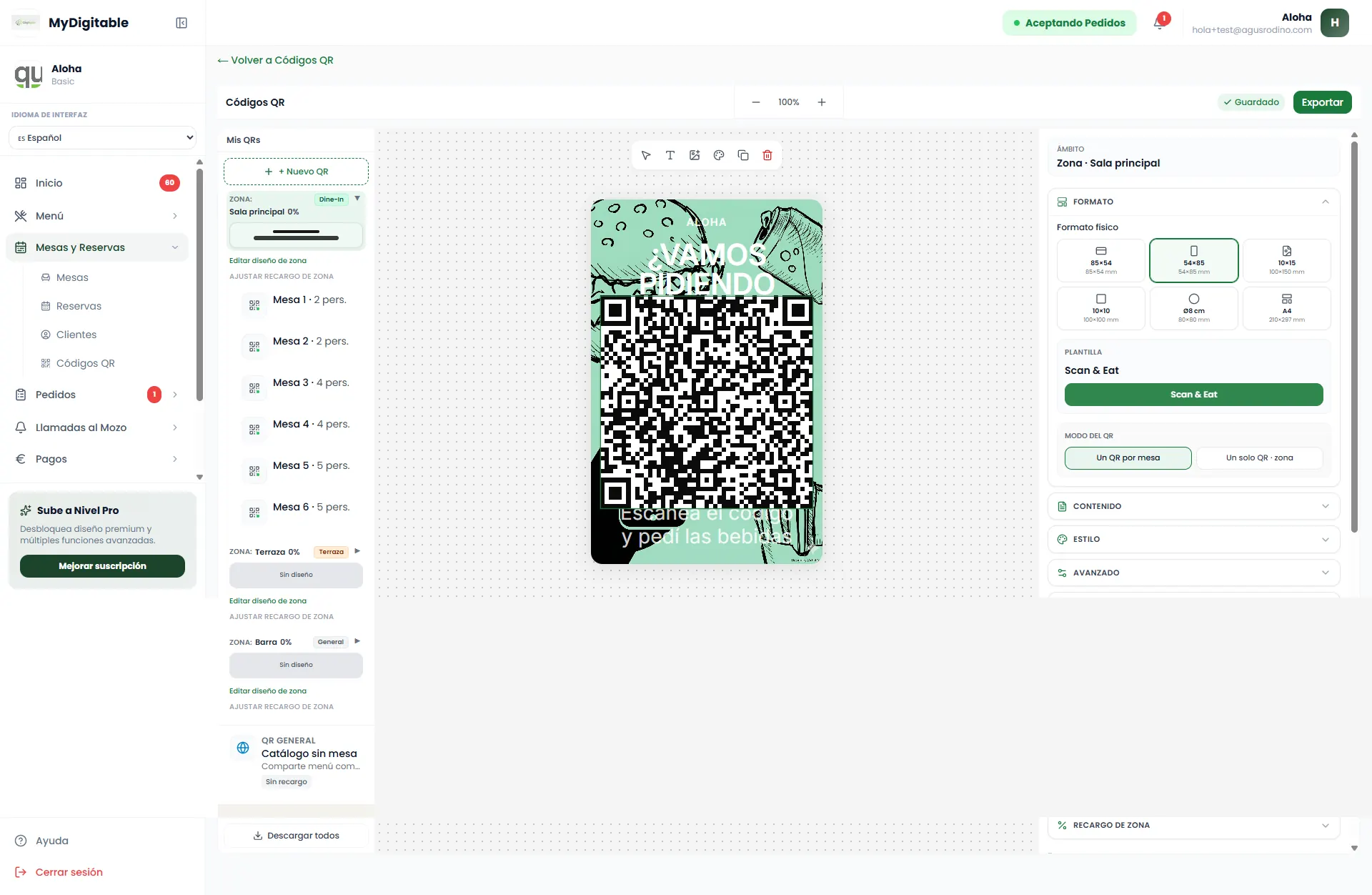Collapse the Sala principal zone arrow

(x=357, y=199)
